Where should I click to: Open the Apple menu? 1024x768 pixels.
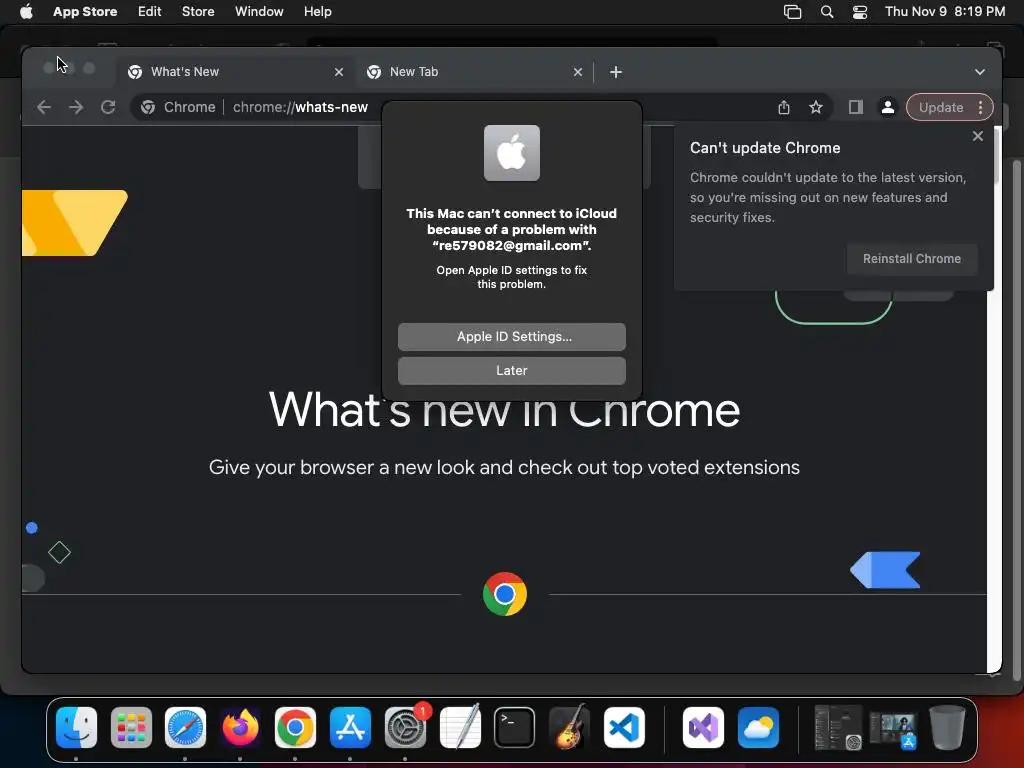point(26,11)
